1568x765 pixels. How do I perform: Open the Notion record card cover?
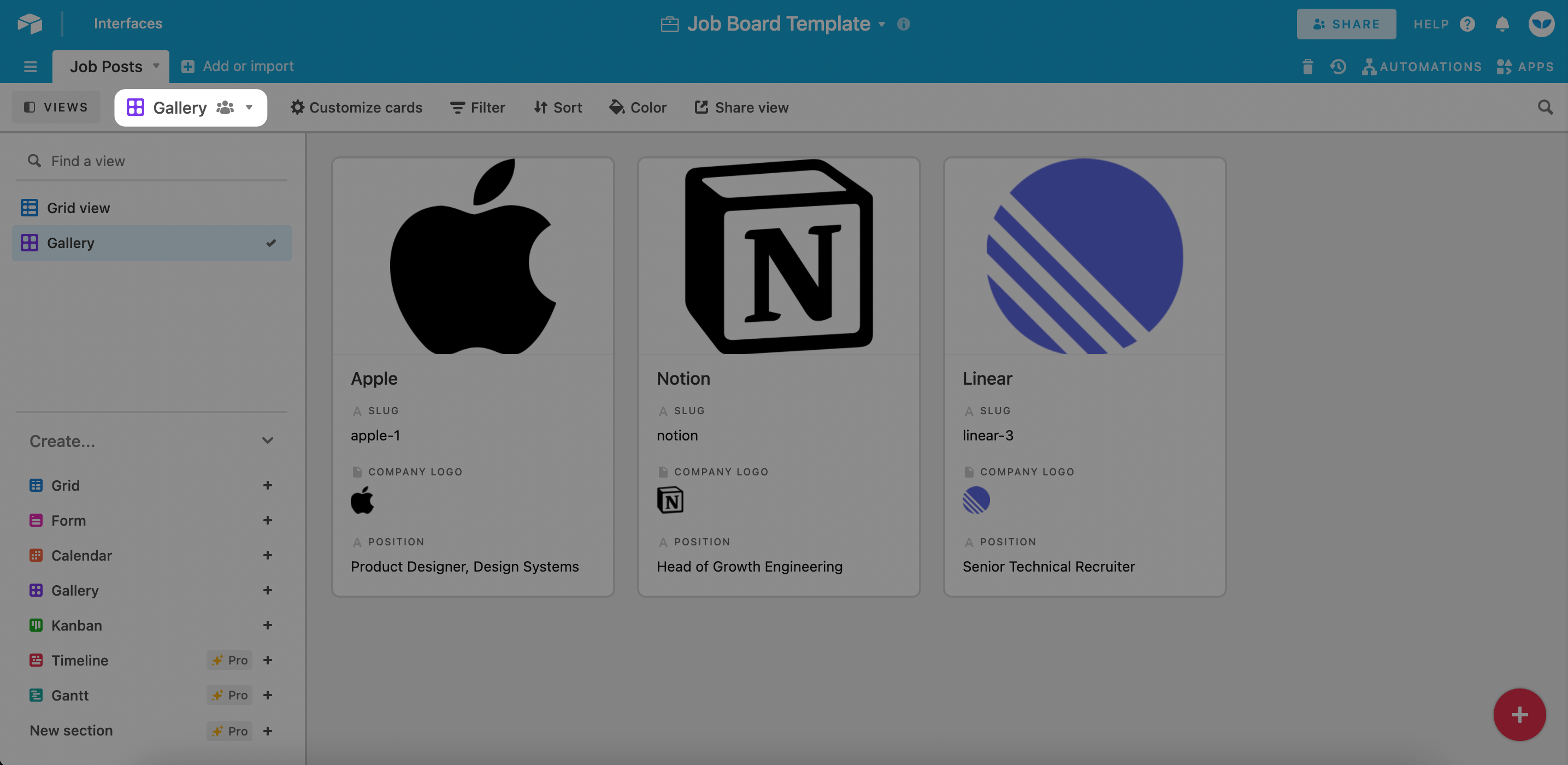(x=779, y=256)
